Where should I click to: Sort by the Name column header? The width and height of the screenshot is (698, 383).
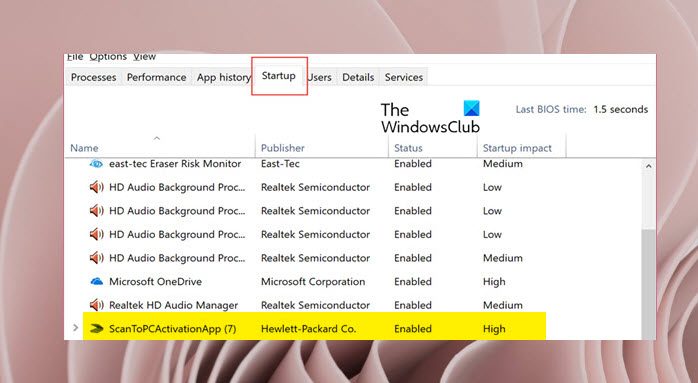pyautogui.click(x=160, y=147)
